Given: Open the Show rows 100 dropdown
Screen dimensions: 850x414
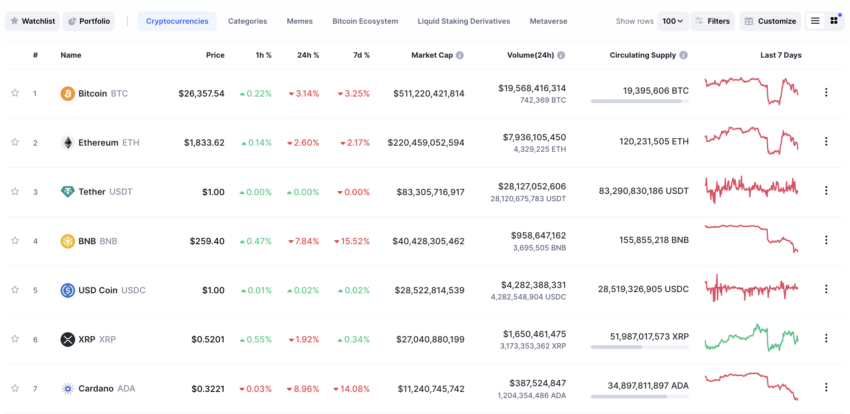Looking at the screenshot, I should coord(673,21).
